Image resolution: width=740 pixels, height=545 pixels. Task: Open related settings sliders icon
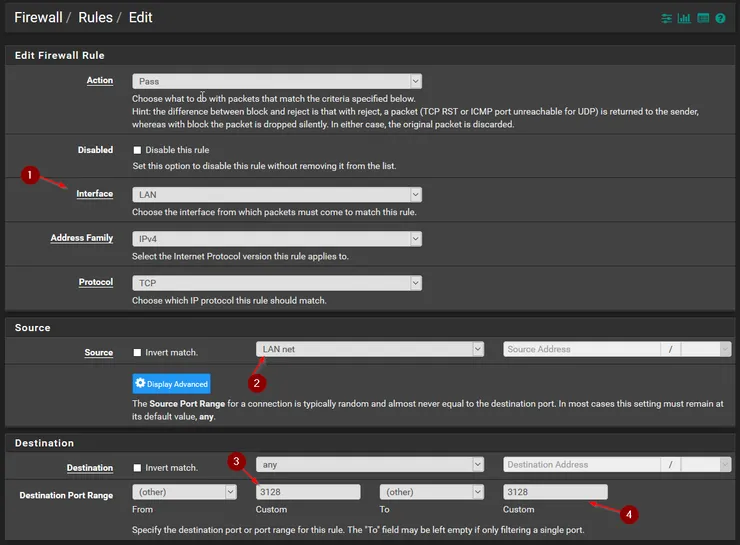(667, 18)
